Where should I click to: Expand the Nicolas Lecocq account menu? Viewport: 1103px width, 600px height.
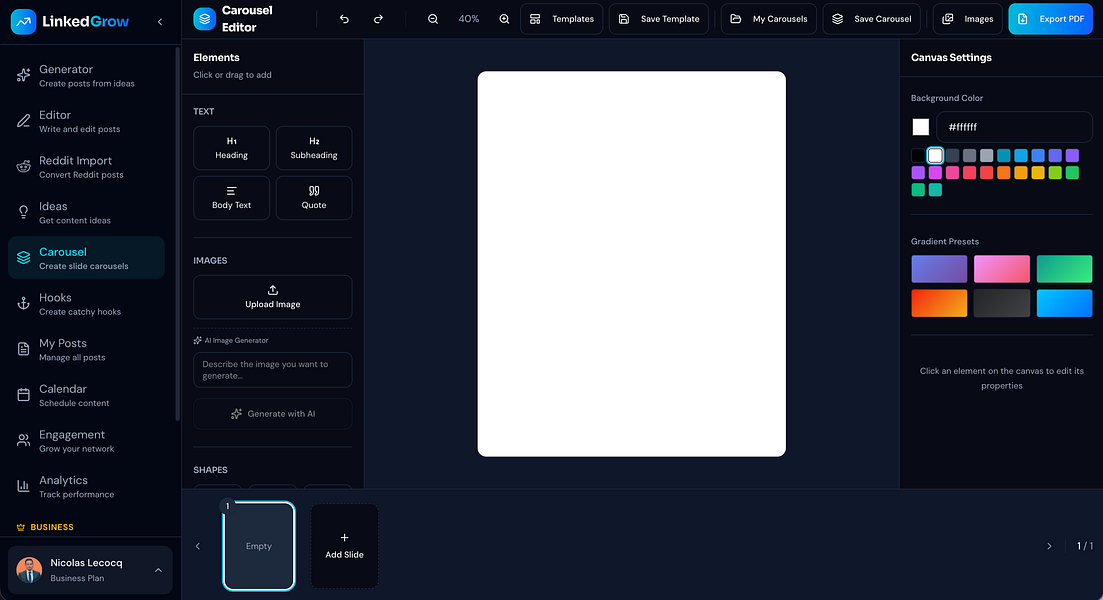(x=158, y=570)
